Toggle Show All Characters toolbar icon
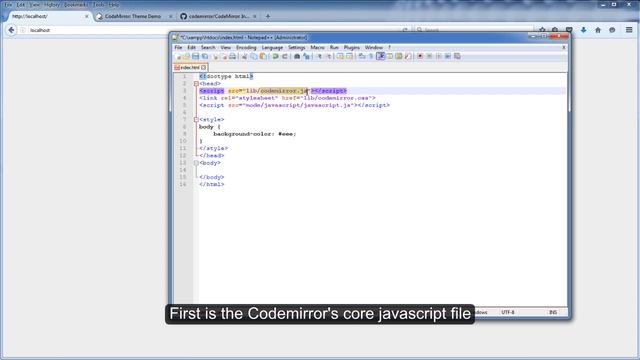The width and height of the screenshot is (640, 360). (371, 56)
